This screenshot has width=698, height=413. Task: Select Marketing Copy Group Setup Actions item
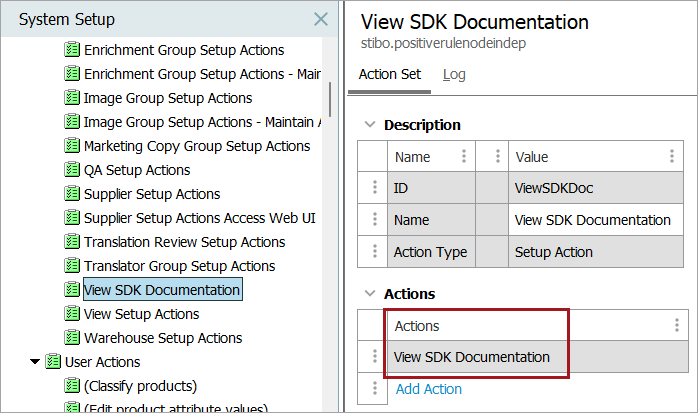pos(197,146)
